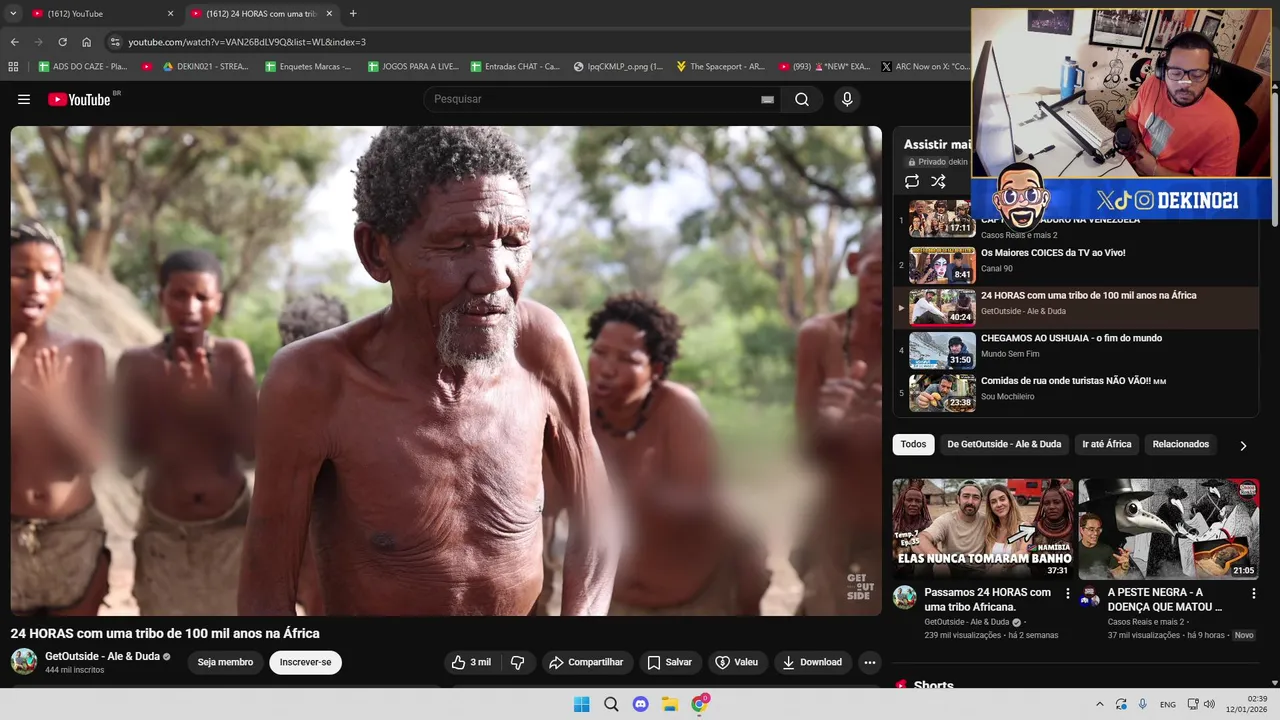
Task: Open ELAS NUNCA TOMARAM BANHO video thumbnail
Action: pyautogui.click(x=983, y=528)
